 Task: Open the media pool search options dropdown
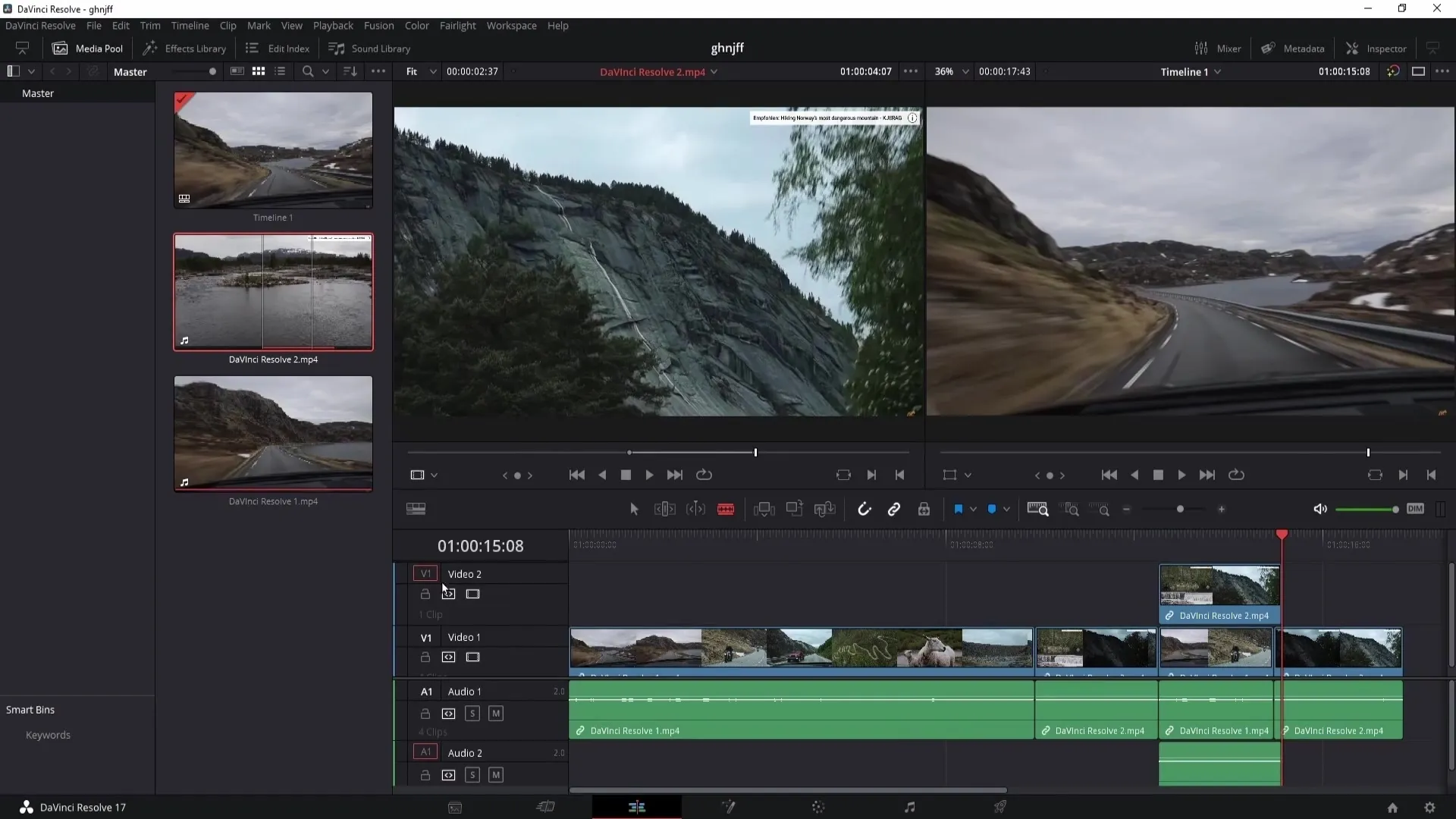[x=325, y=71]
